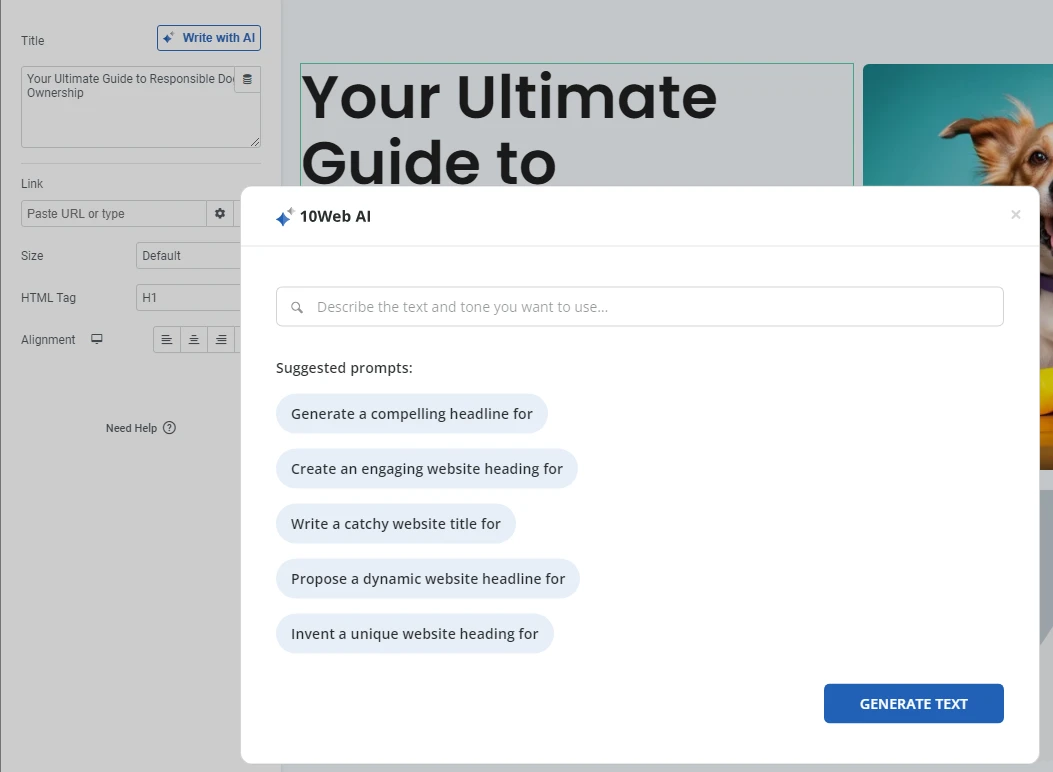This screenshot has width=1053, height=772.
Task: Click the responsive device icon beside Alignment
Action: coord(97,339)
